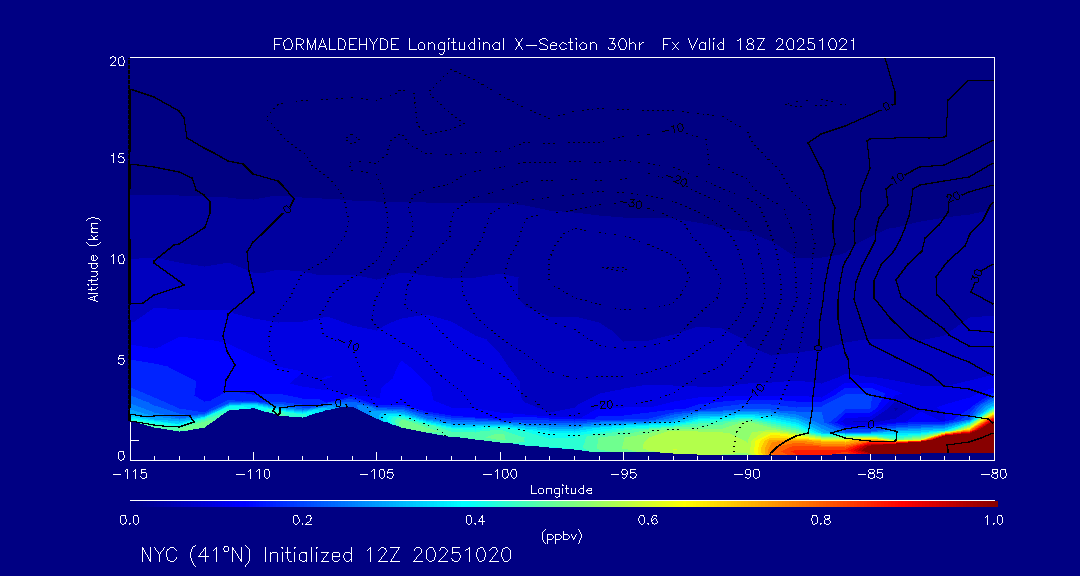
Task: Click altitude axis tick label 10
Action: coord(116,259)
